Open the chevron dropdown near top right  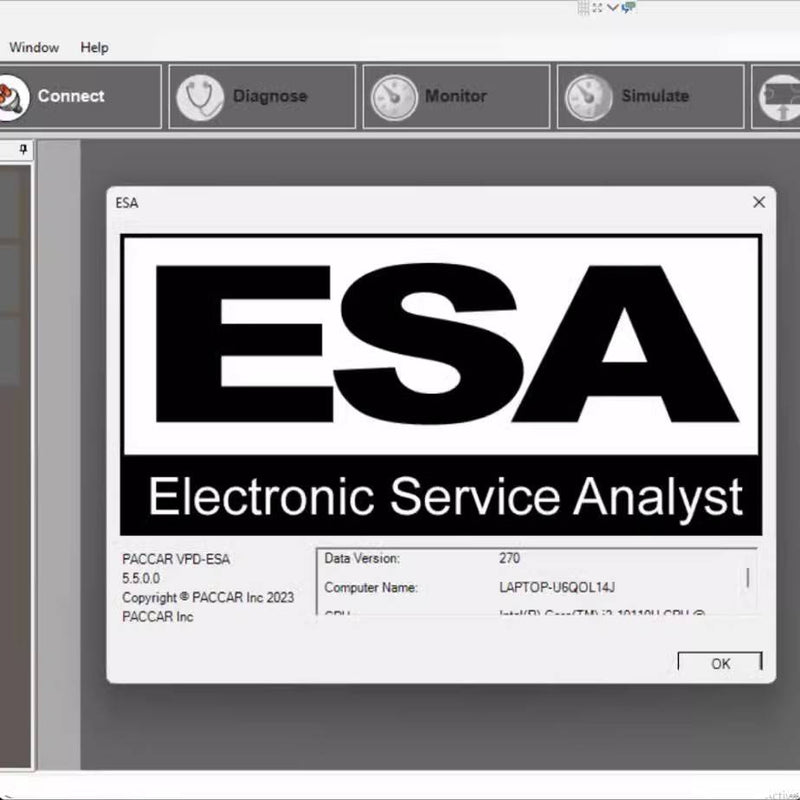611,7
